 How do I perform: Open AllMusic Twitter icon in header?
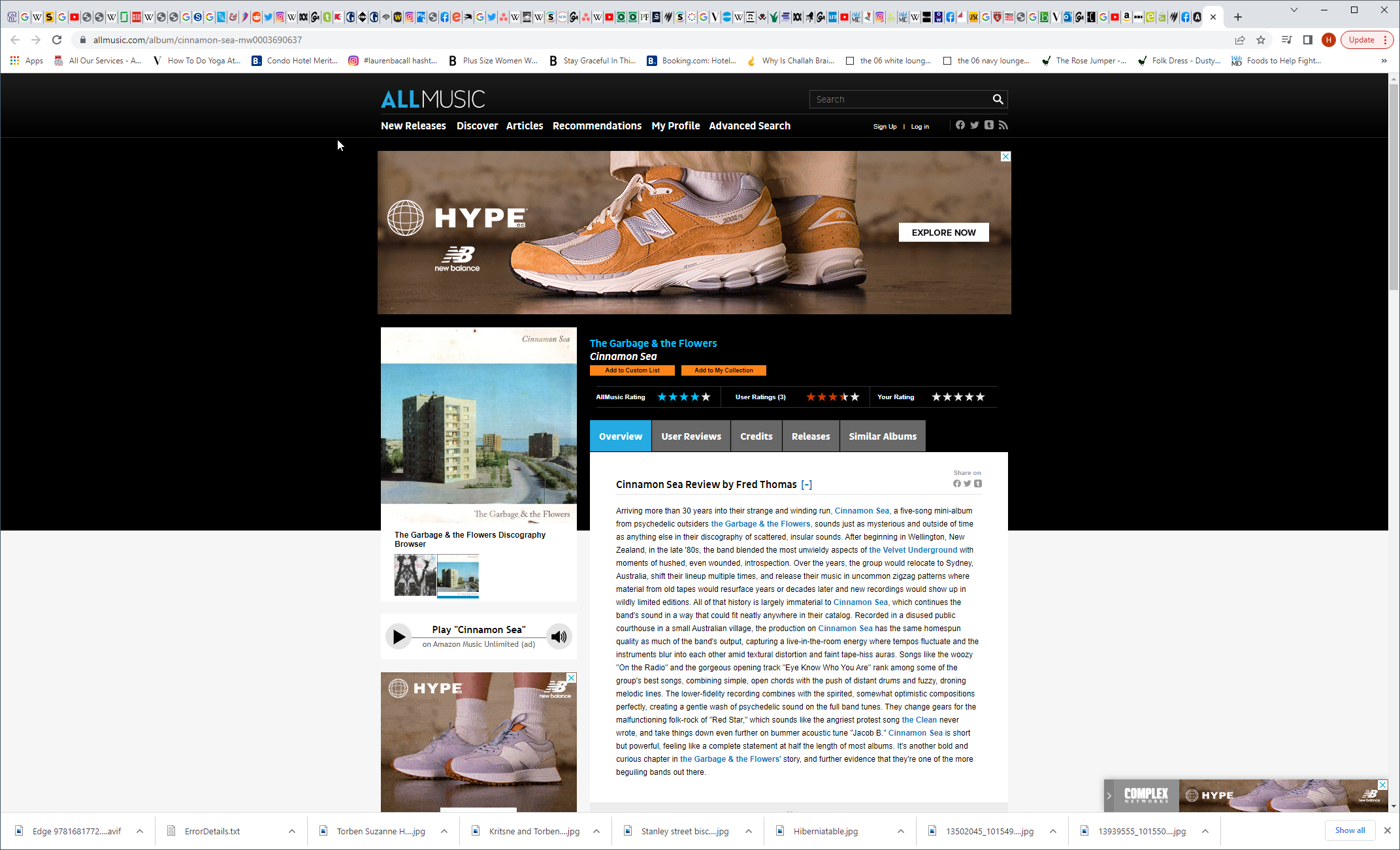[x=974, y=125]
